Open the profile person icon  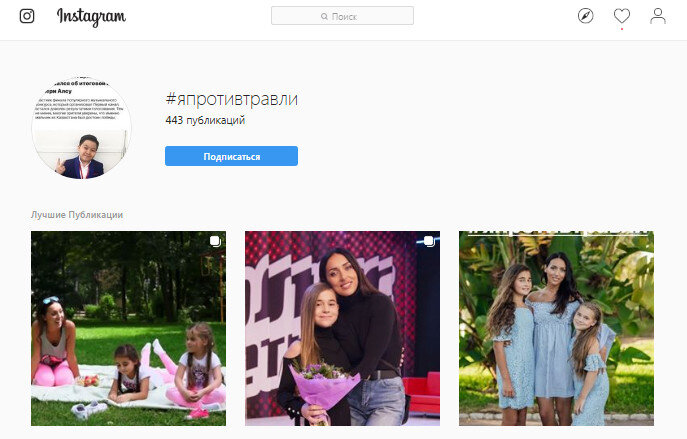click(x=658, y=16)
